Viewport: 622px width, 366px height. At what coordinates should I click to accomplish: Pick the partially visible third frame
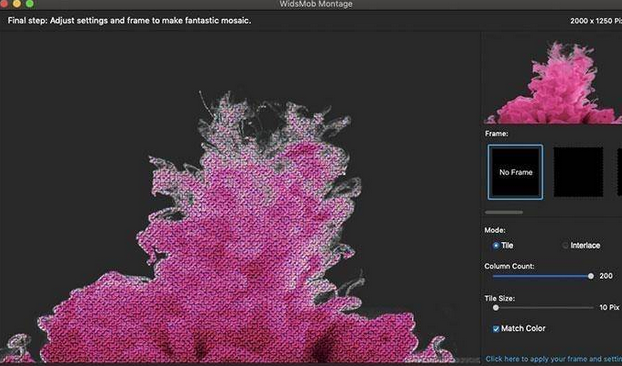(x=619, y=172)
